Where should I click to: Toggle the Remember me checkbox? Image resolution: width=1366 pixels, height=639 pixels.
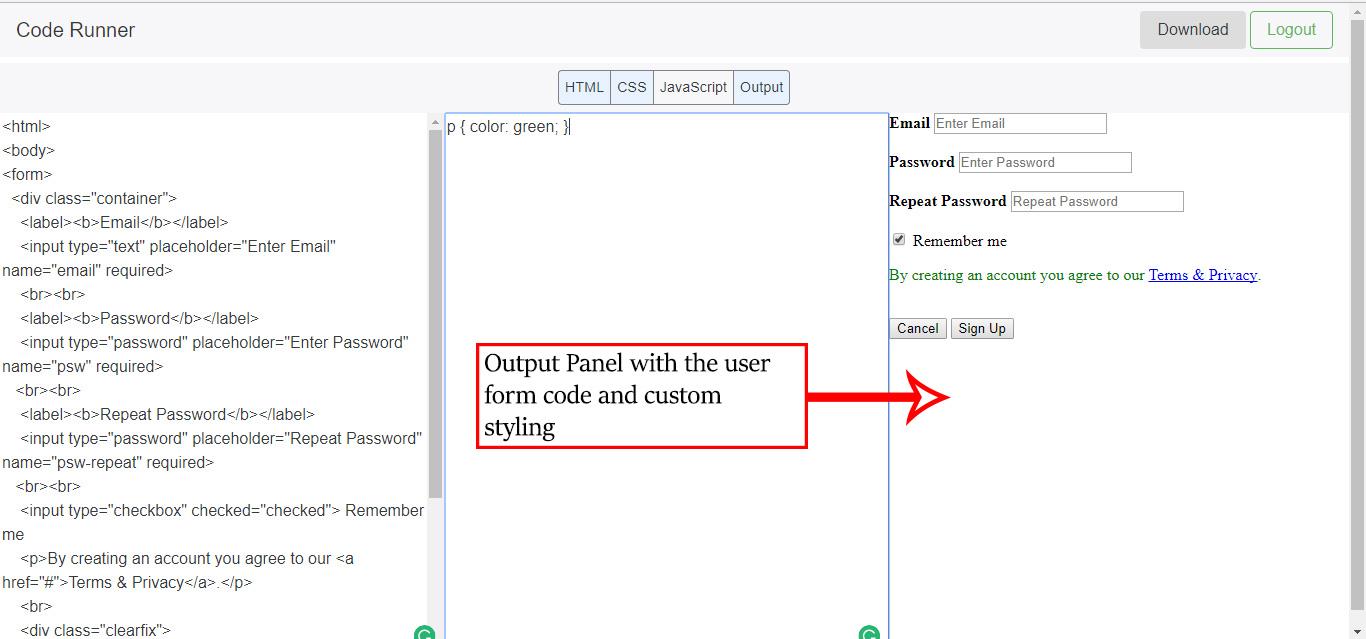point(899,240)
